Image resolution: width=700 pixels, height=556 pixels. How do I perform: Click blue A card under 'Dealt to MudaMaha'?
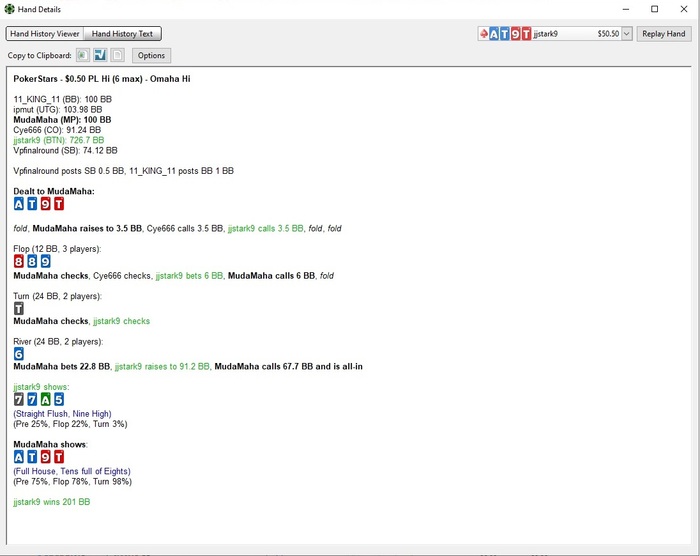click(x=19, y=204)
